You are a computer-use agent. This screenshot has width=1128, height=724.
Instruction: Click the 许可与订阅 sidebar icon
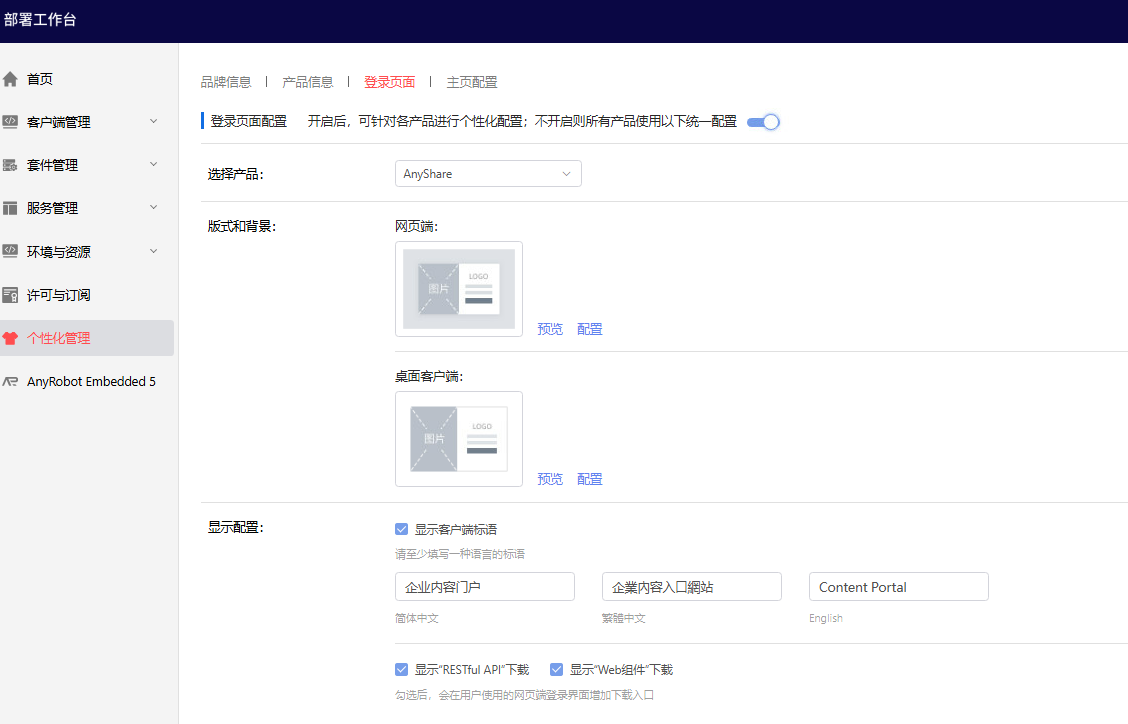click(x=11, y=295)
